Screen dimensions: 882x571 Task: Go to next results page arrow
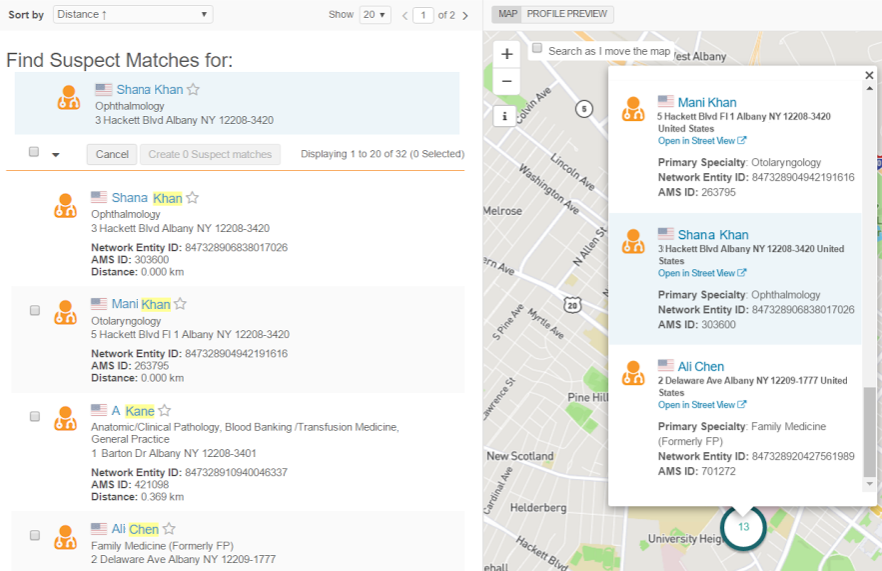465,15
